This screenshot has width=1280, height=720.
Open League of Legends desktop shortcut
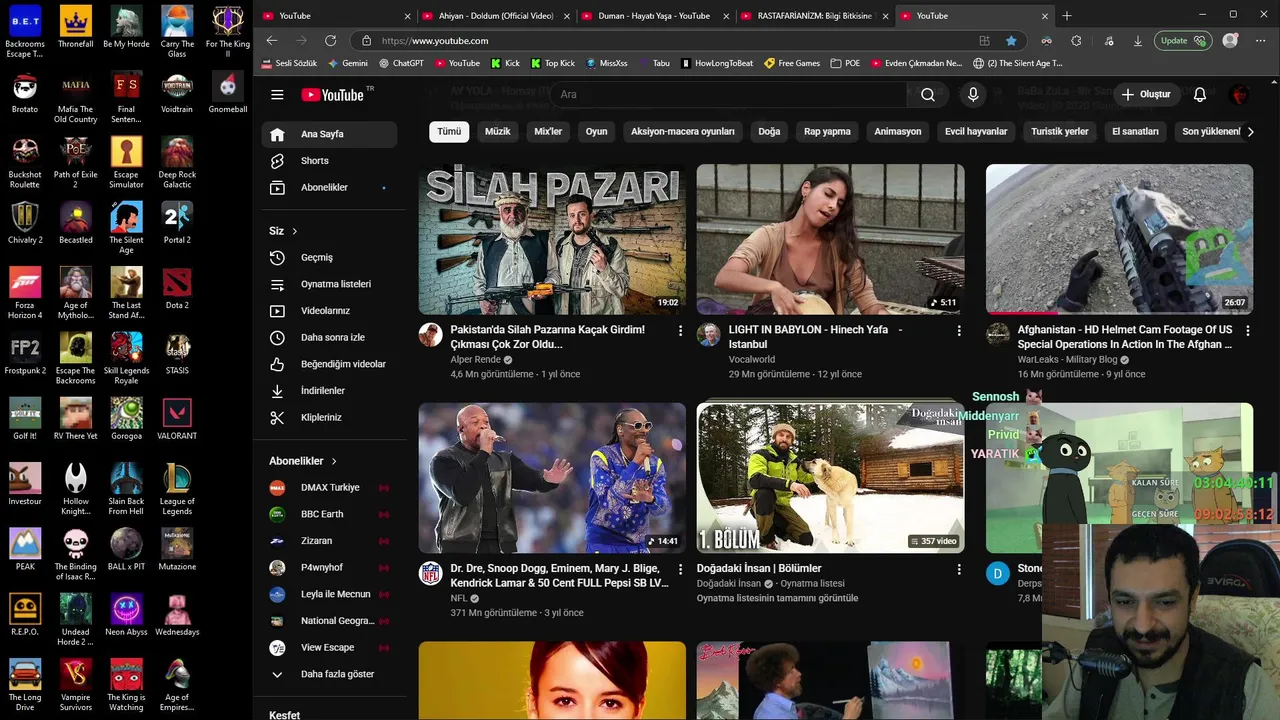tap(177, 489)
